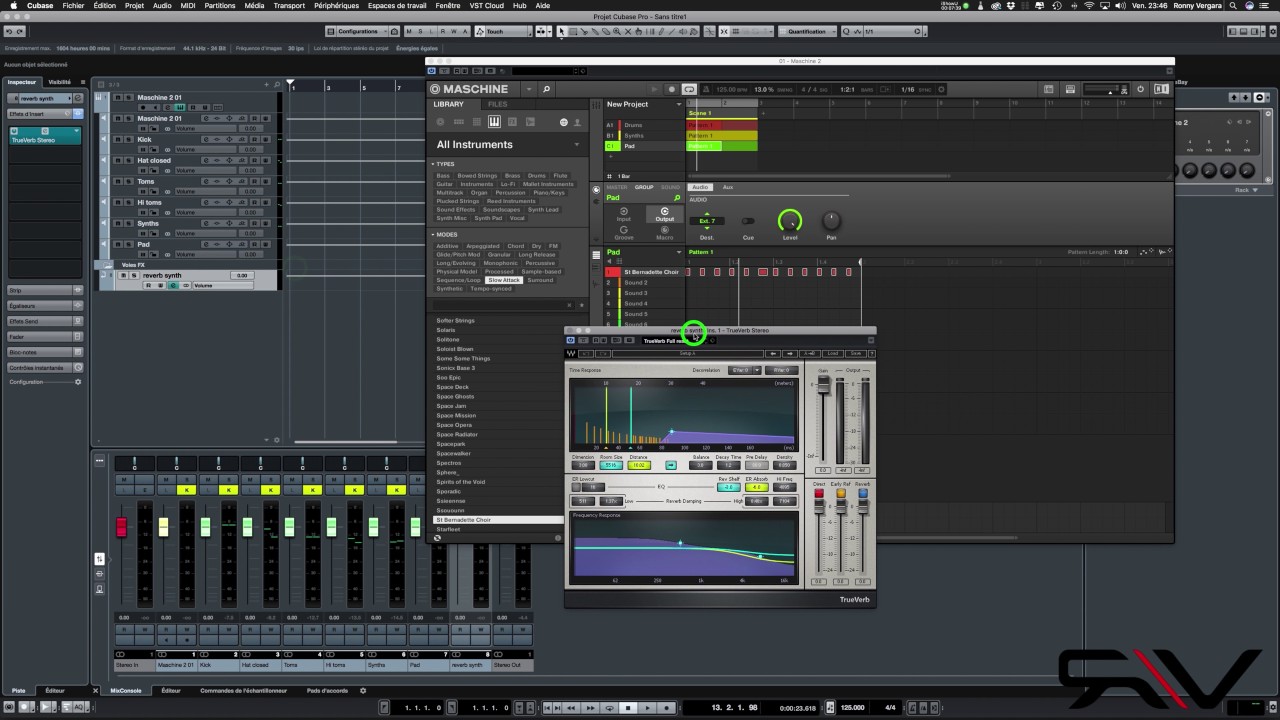Collapse the MODES section in Maschine browser
The image size is (1280, 720).
point(433,235)
